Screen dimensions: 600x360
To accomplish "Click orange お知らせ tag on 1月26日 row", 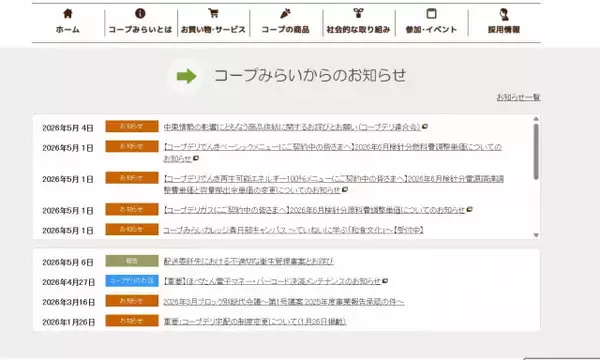I will [x=132, y=321].
